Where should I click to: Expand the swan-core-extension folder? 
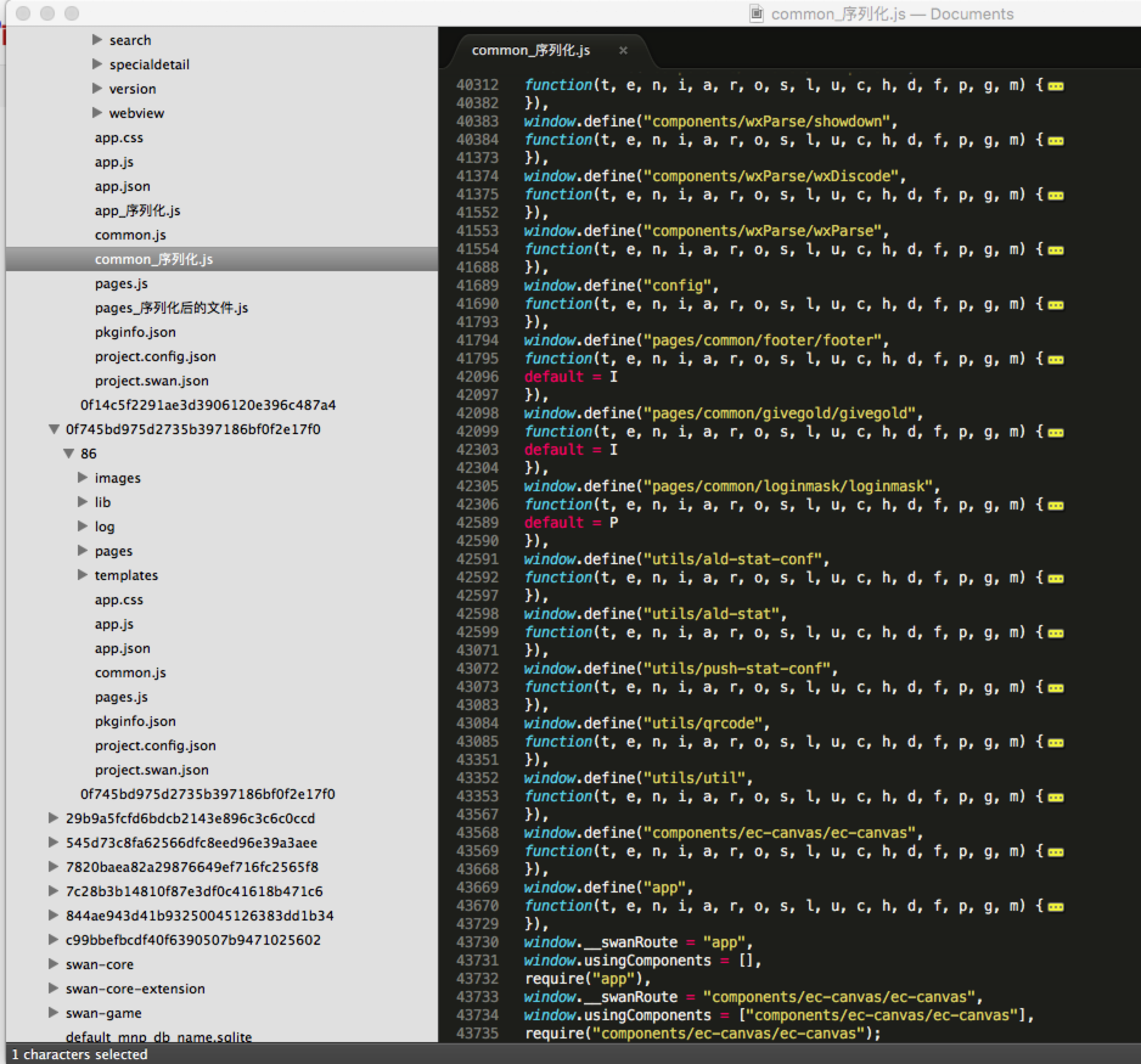[54, 989]
